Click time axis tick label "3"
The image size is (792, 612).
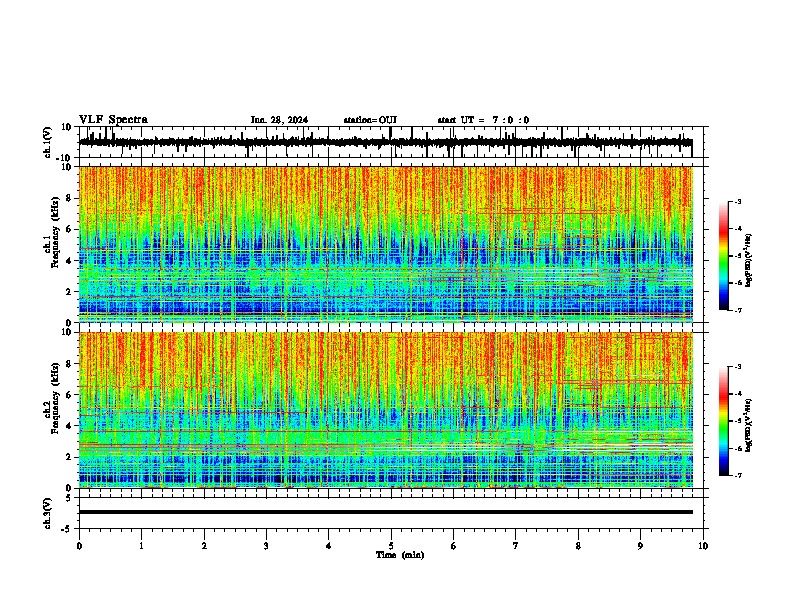[x=266, y=546]
